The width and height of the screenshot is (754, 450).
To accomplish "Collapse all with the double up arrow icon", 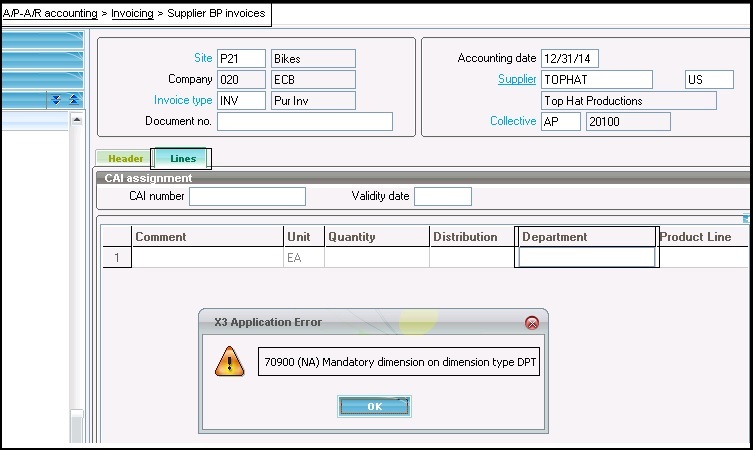I will pyautogui.click(x=74, y=100).
